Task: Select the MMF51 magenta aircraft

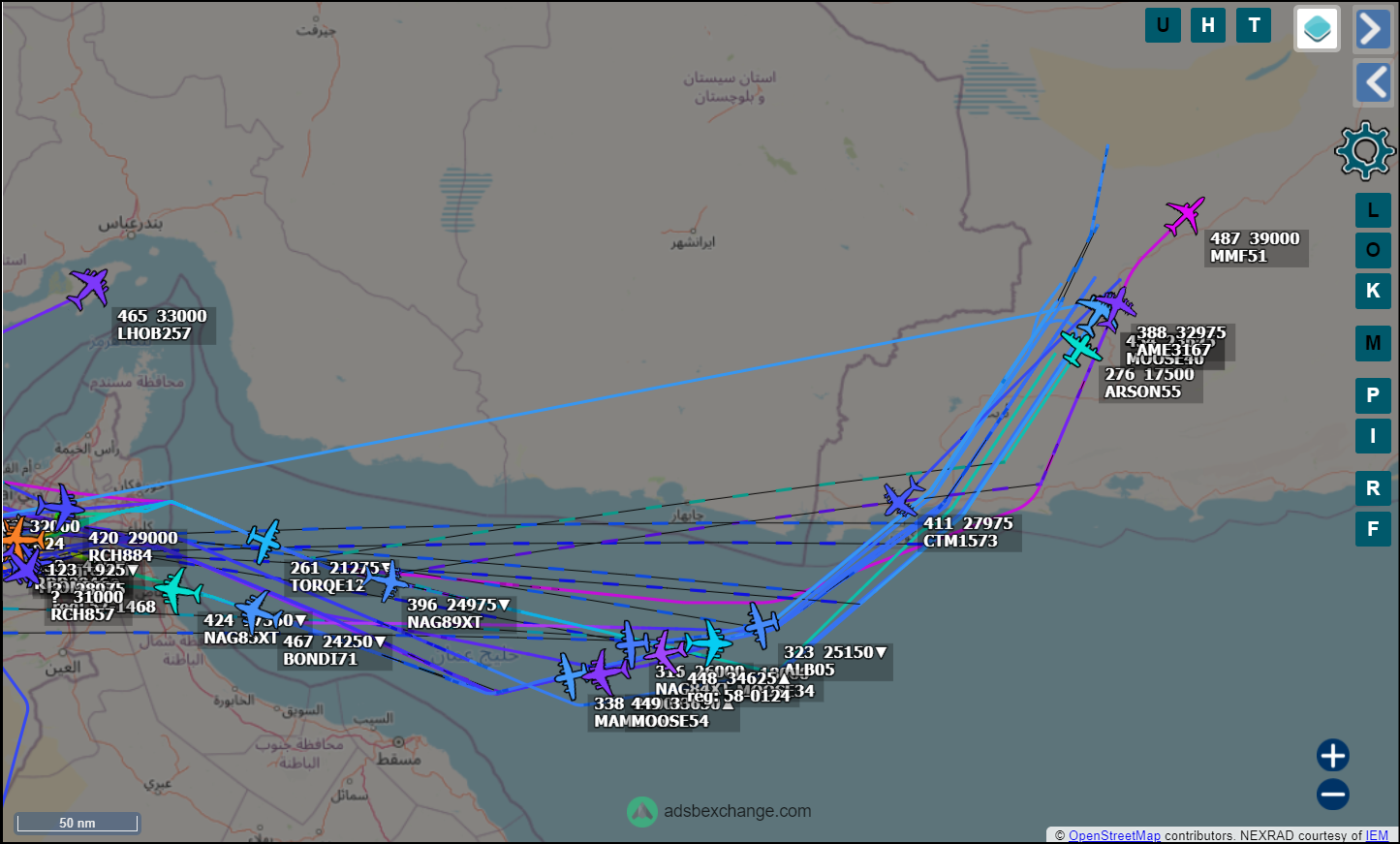Action: (1184, 215)
